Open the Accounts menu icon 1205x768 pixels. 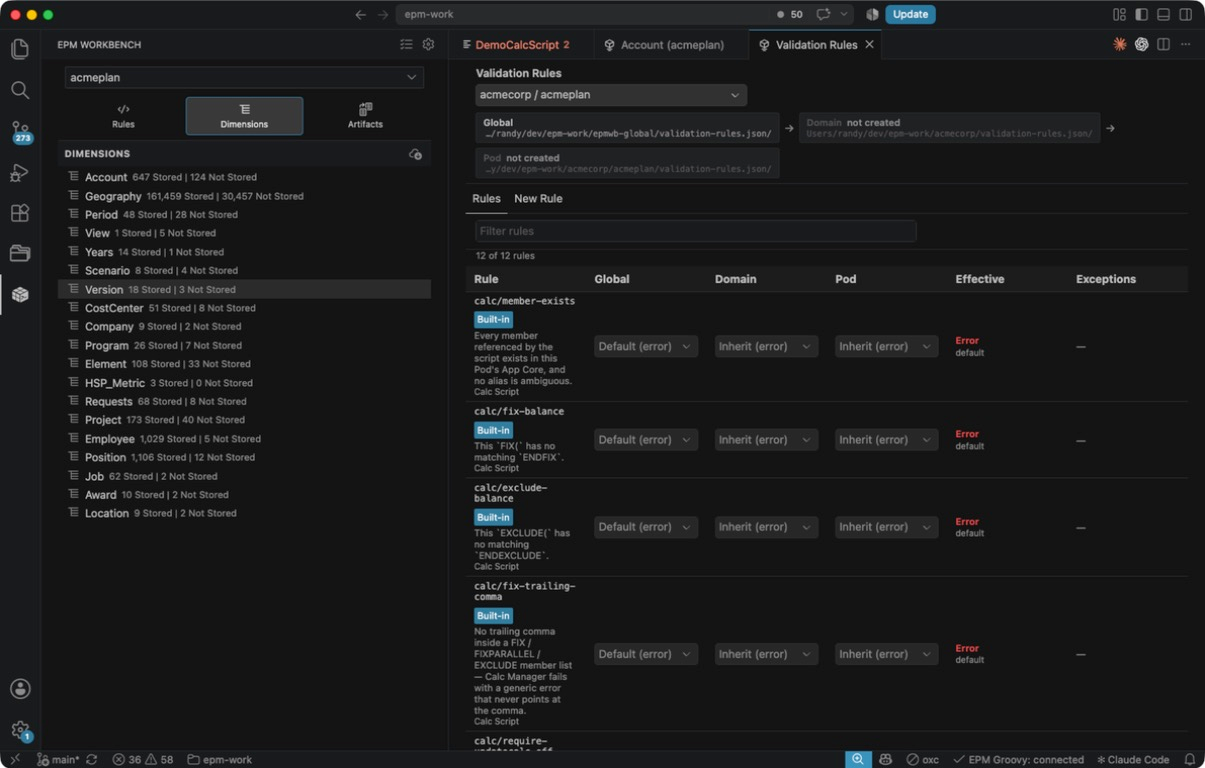20,688
